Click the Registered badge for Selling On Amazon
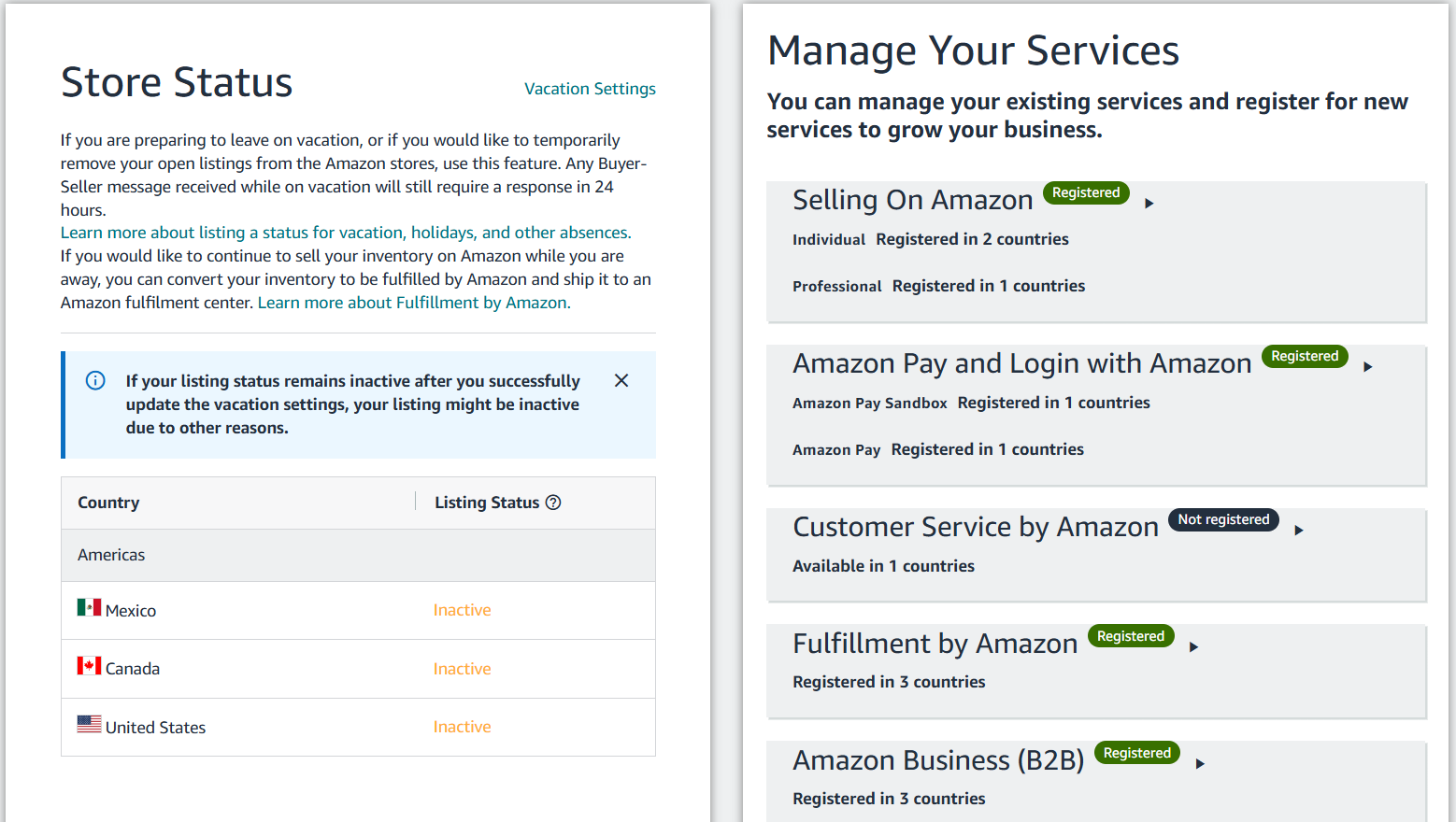Viewport: 1456px width, 822px height. 1086,192
